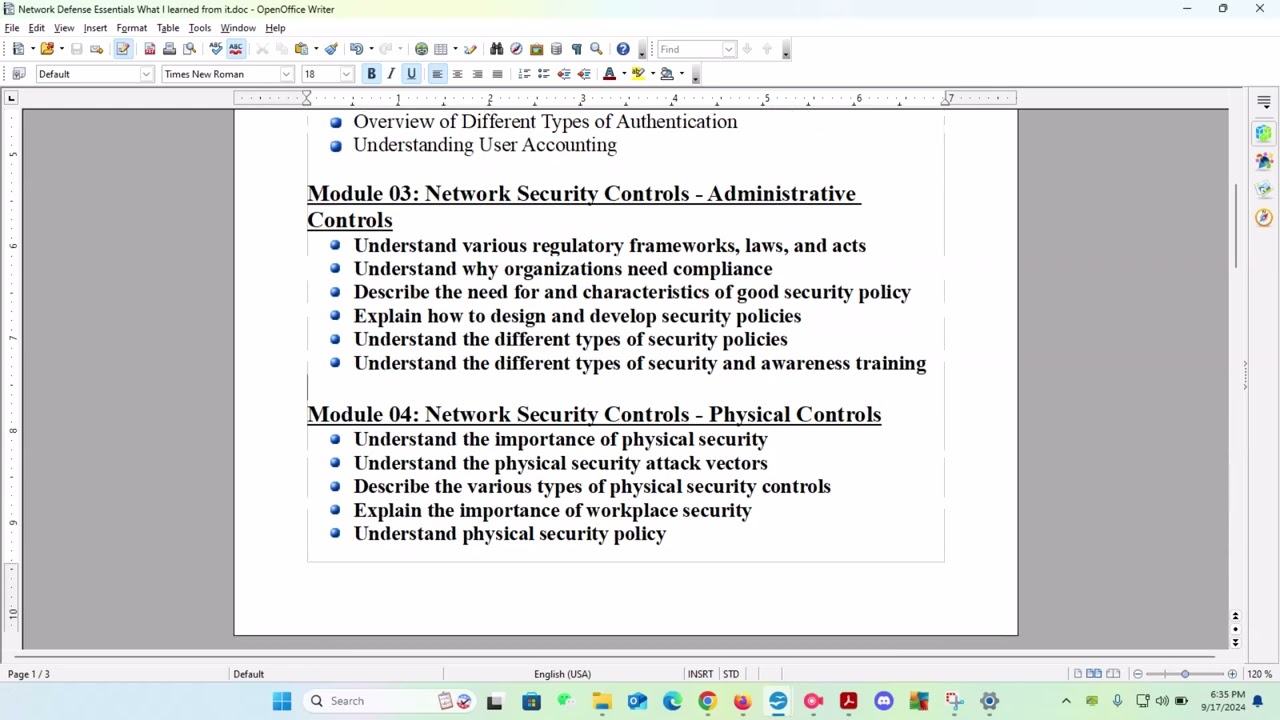Open Page Preview icon

(x=189, y=49)
